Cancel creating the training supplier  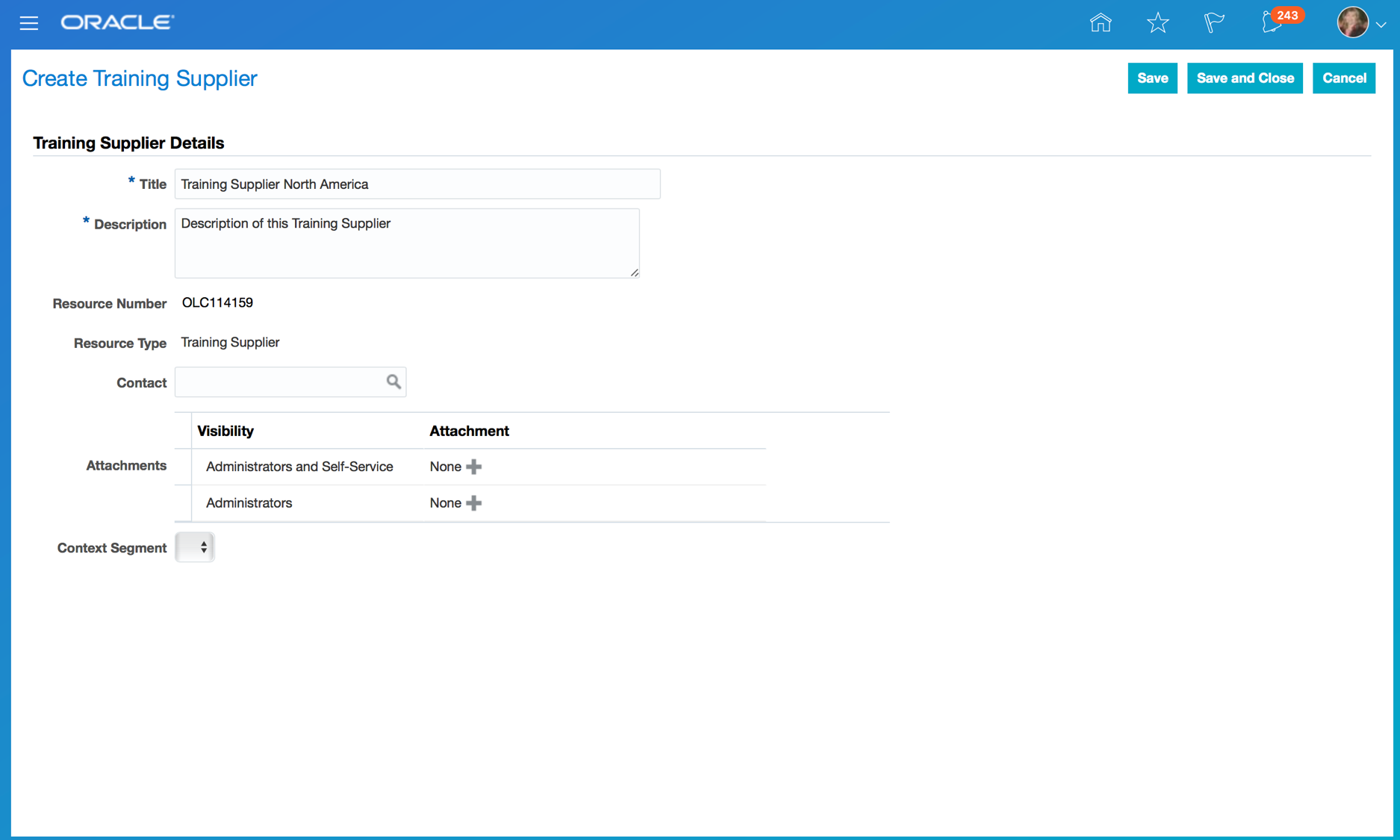pyautogui.click(x=1344, y=78)
